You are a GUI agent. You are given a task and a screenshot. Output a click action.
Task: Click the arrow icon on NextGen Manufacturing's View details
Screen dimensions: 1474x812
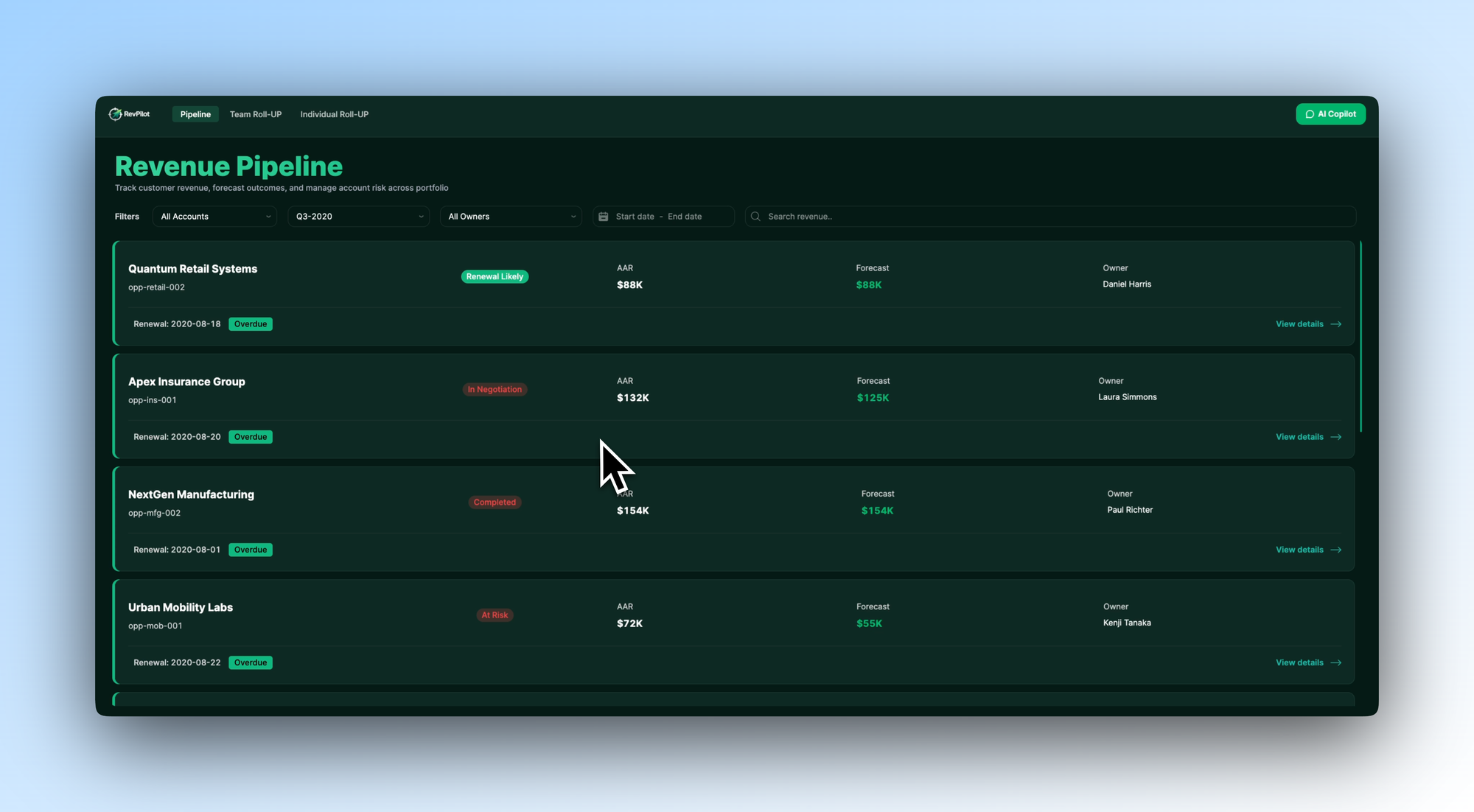[1335, 549]
